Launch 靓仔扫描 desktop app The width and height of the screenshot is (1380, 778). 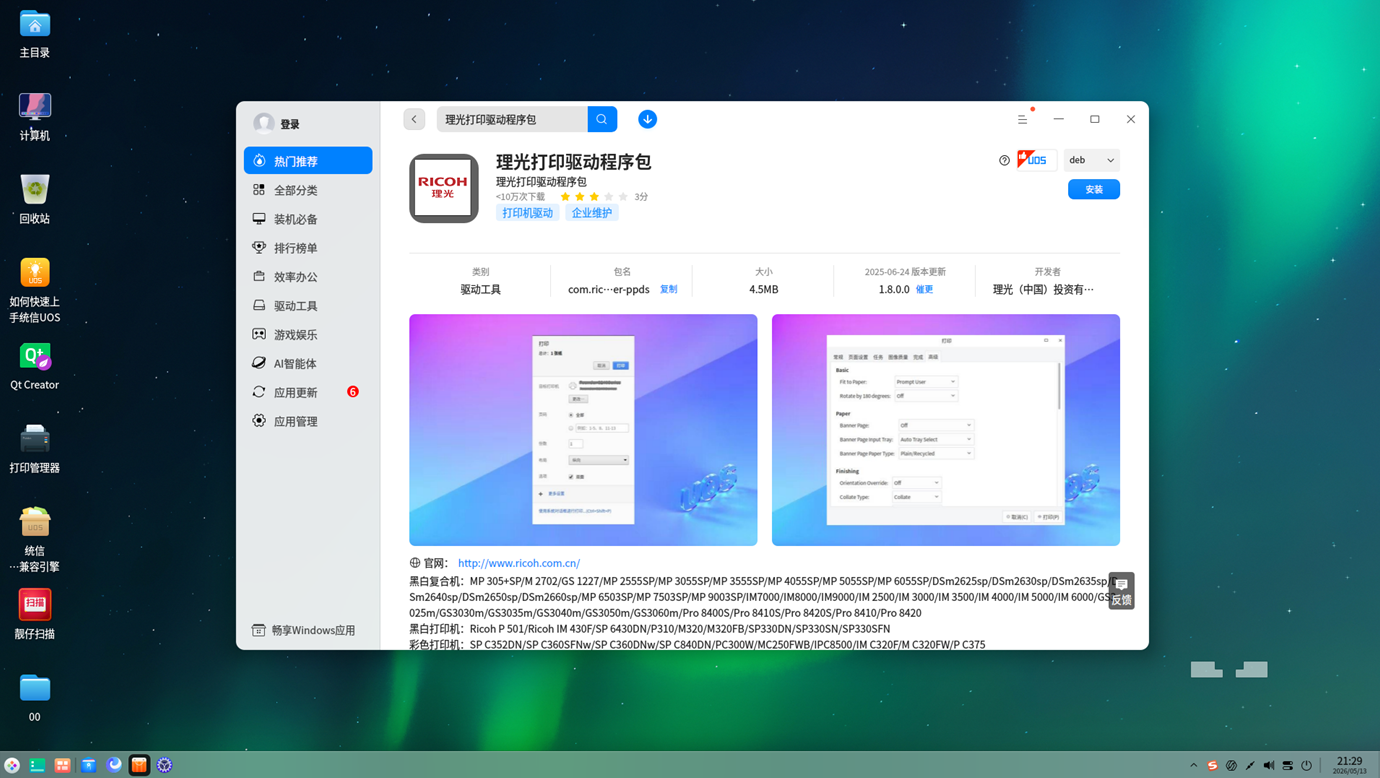[35, 614]
